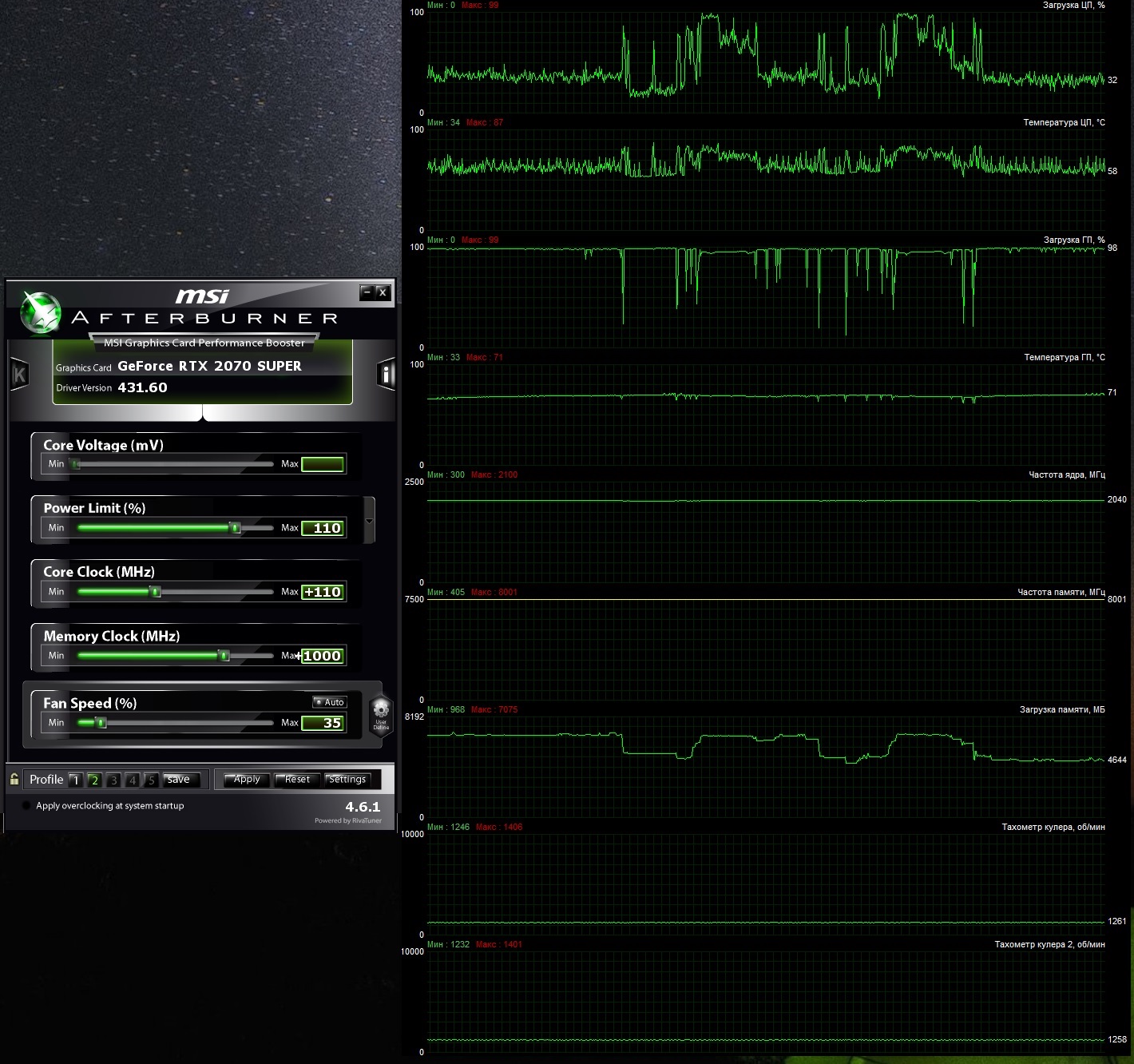Click the 'Powered by RivaTuner' text
1134x1064 pixels.
tap(348, 820)
